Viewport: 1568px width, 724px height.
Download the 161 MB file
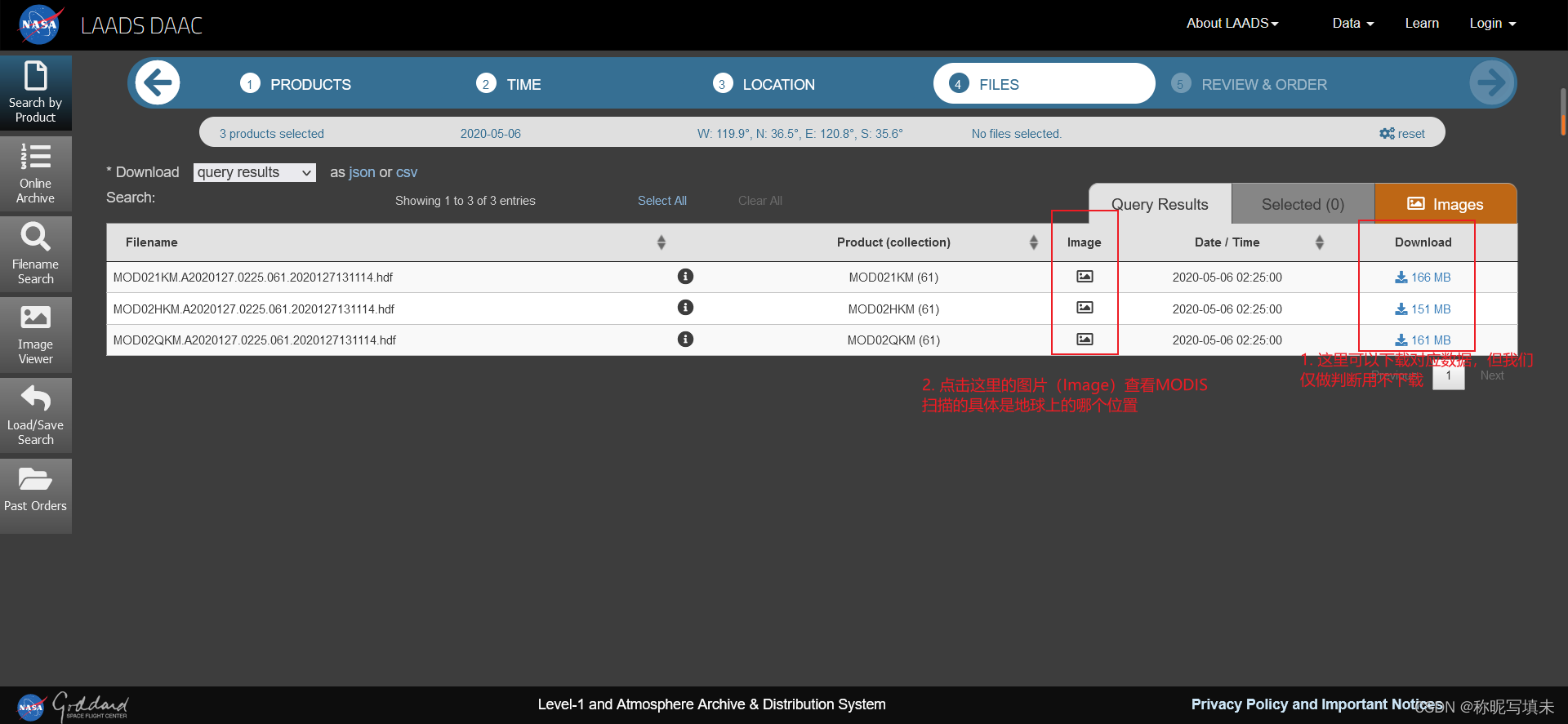coord(1423,340)
